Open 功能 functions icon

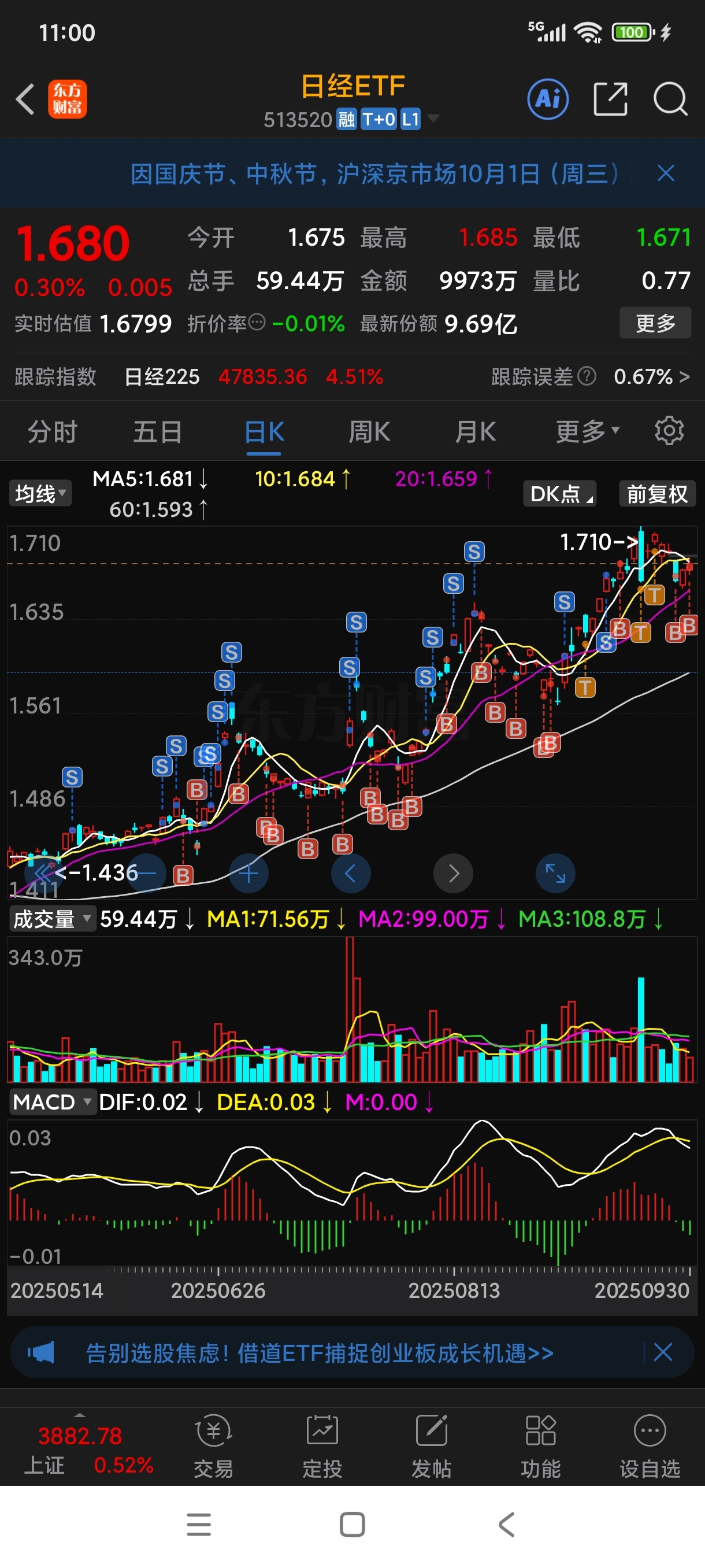click(x=540, y=1446)
